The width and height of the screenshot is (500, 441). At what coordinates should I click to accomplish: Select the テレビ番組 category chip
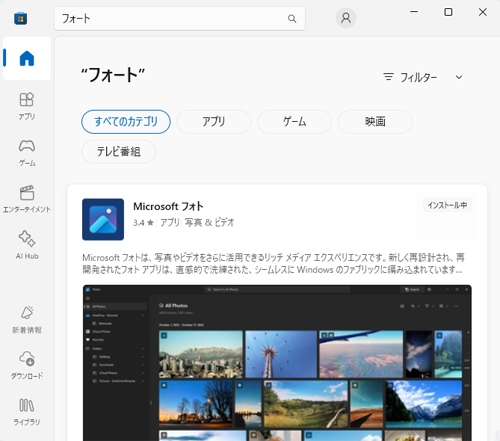coord(118,152)
